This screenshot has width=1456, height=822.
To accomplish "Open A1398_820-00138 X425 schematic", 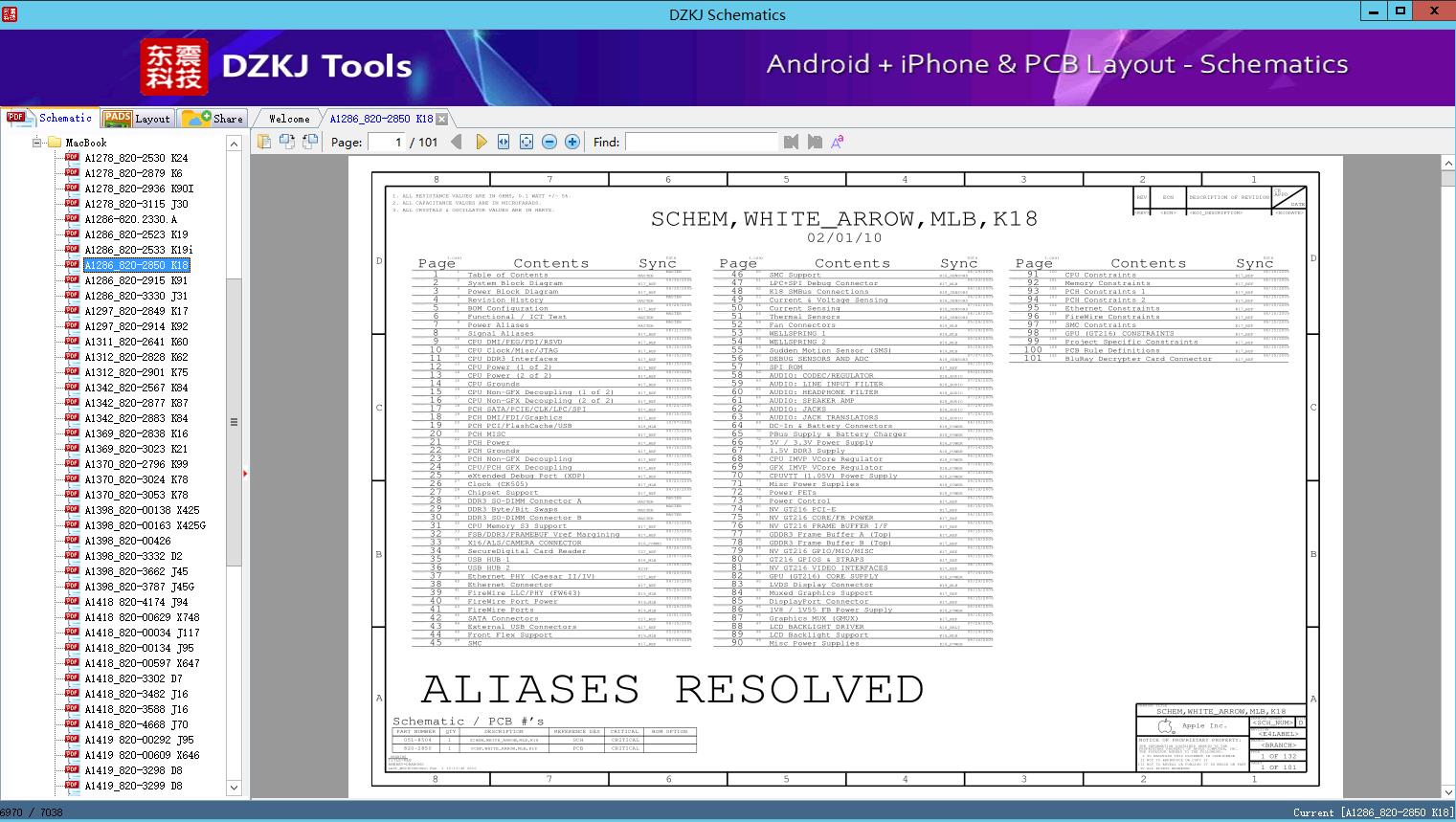I will [x=142, y=510].
